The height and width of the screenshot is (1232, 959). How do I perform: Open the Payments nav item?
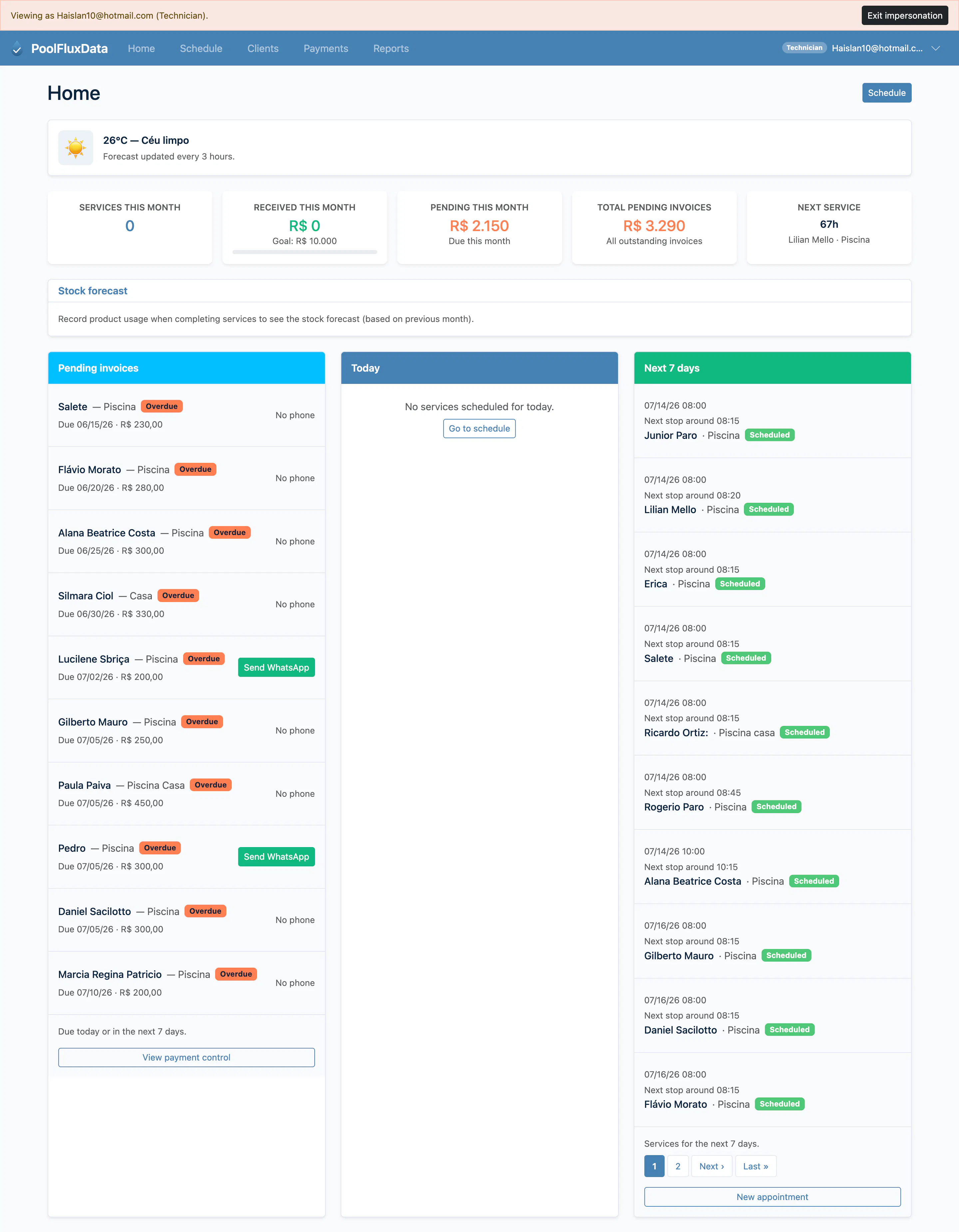[x=326, y=49]
